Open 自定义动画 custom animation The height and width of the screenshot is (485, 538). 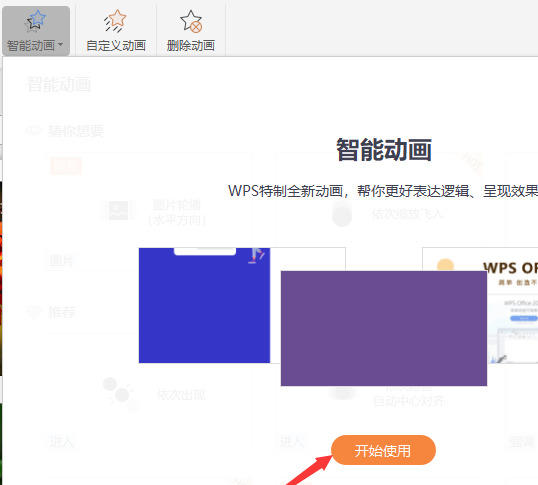click(x=116, y=31)
